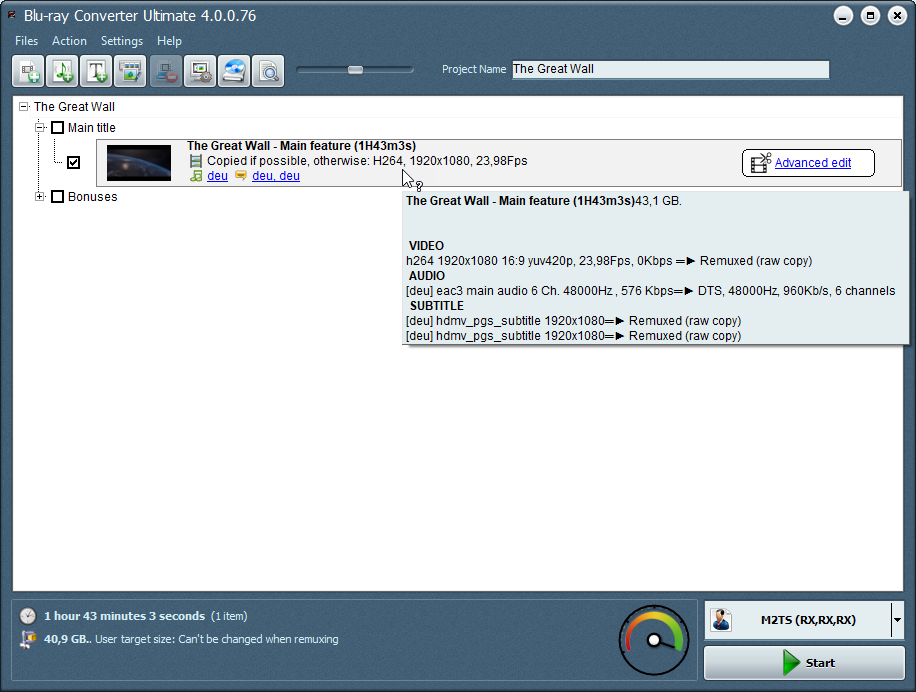Click the clock icon by total duration

[27, 616]
